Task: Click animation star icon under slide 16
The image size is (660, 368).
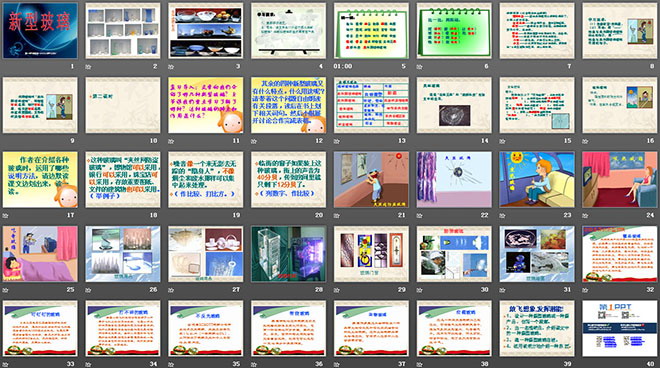Action: pos(585,141)
